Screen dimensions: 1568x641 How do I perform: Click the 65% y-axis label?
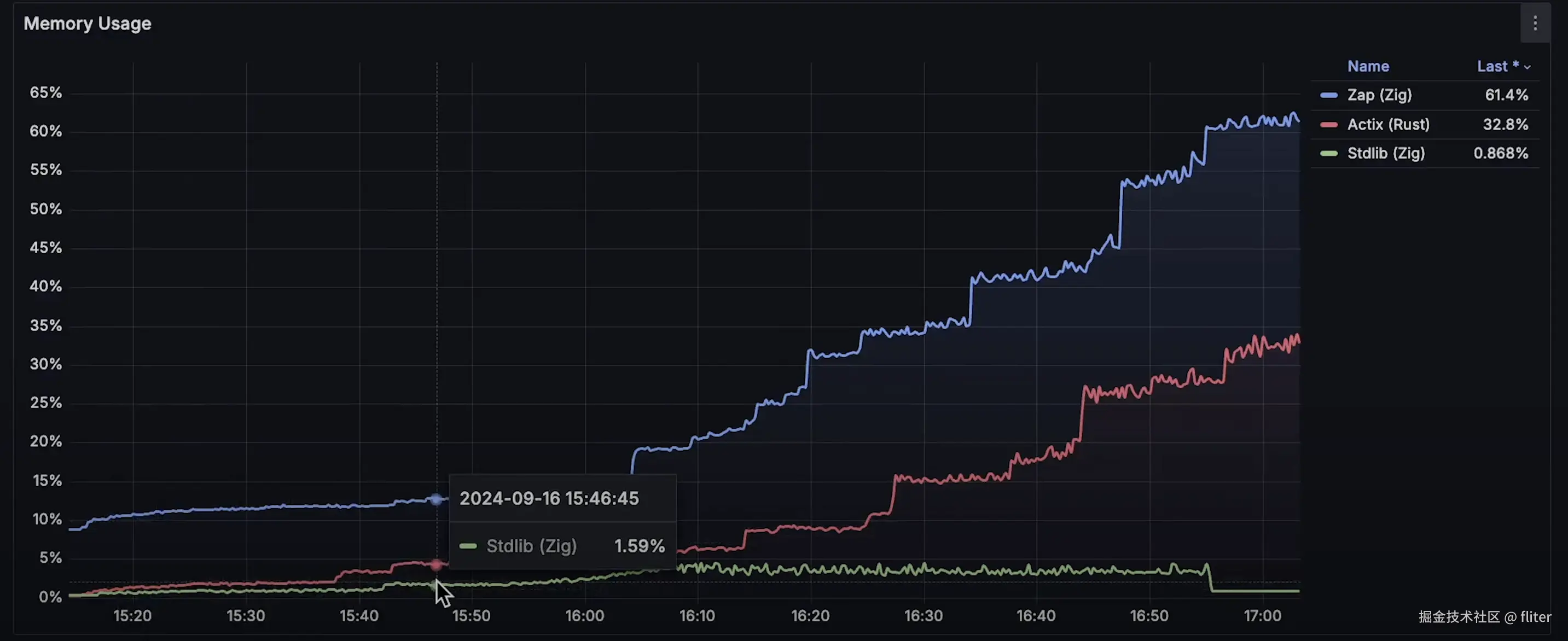tap(45, 92)
